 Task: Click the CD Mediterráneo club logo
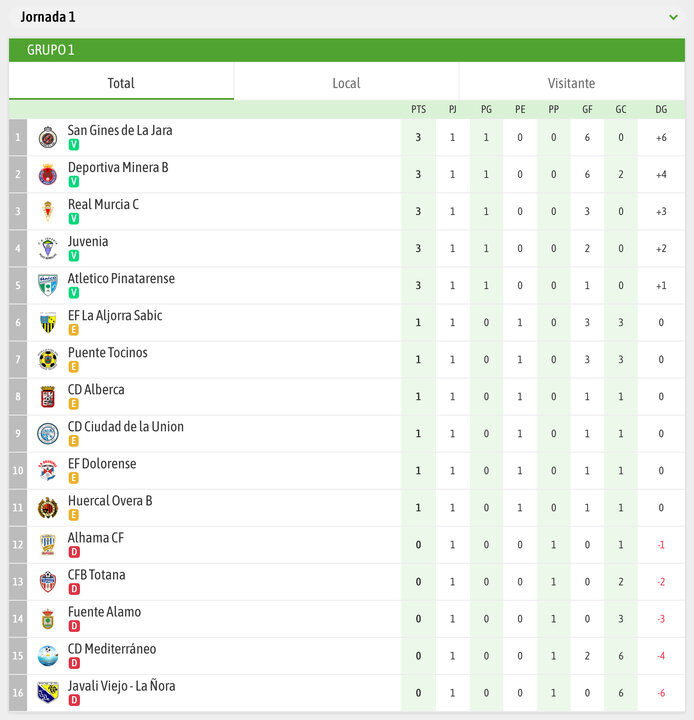pyautogui.click(x=47, y=656)
